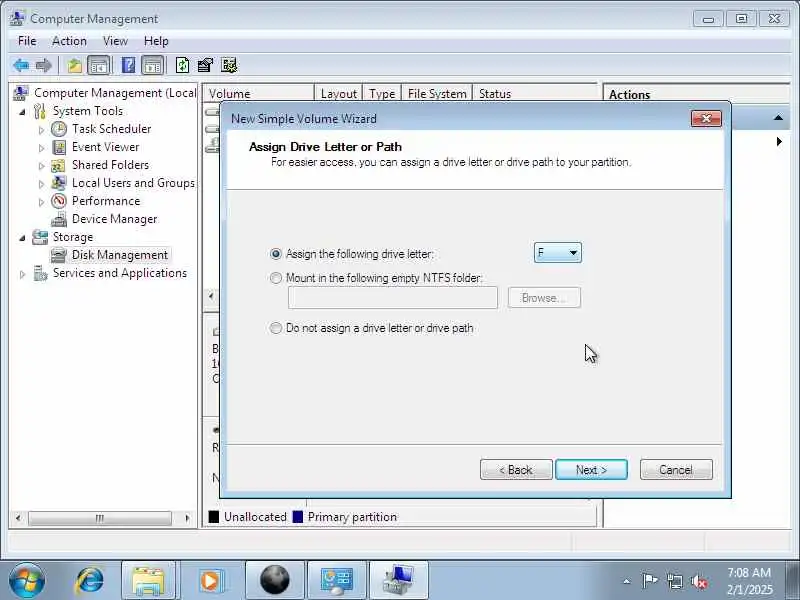800x600 pixels.
Task: Expand the Event Viewer node arrow
Action: 41,148
